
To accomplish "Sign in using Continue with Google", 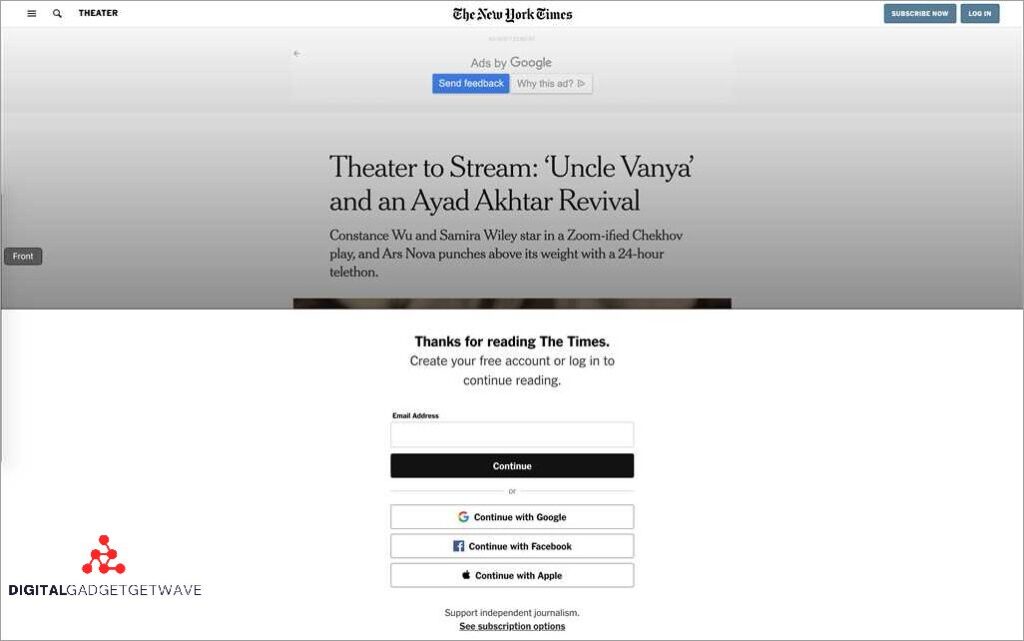I will click(x=512, y=517).
